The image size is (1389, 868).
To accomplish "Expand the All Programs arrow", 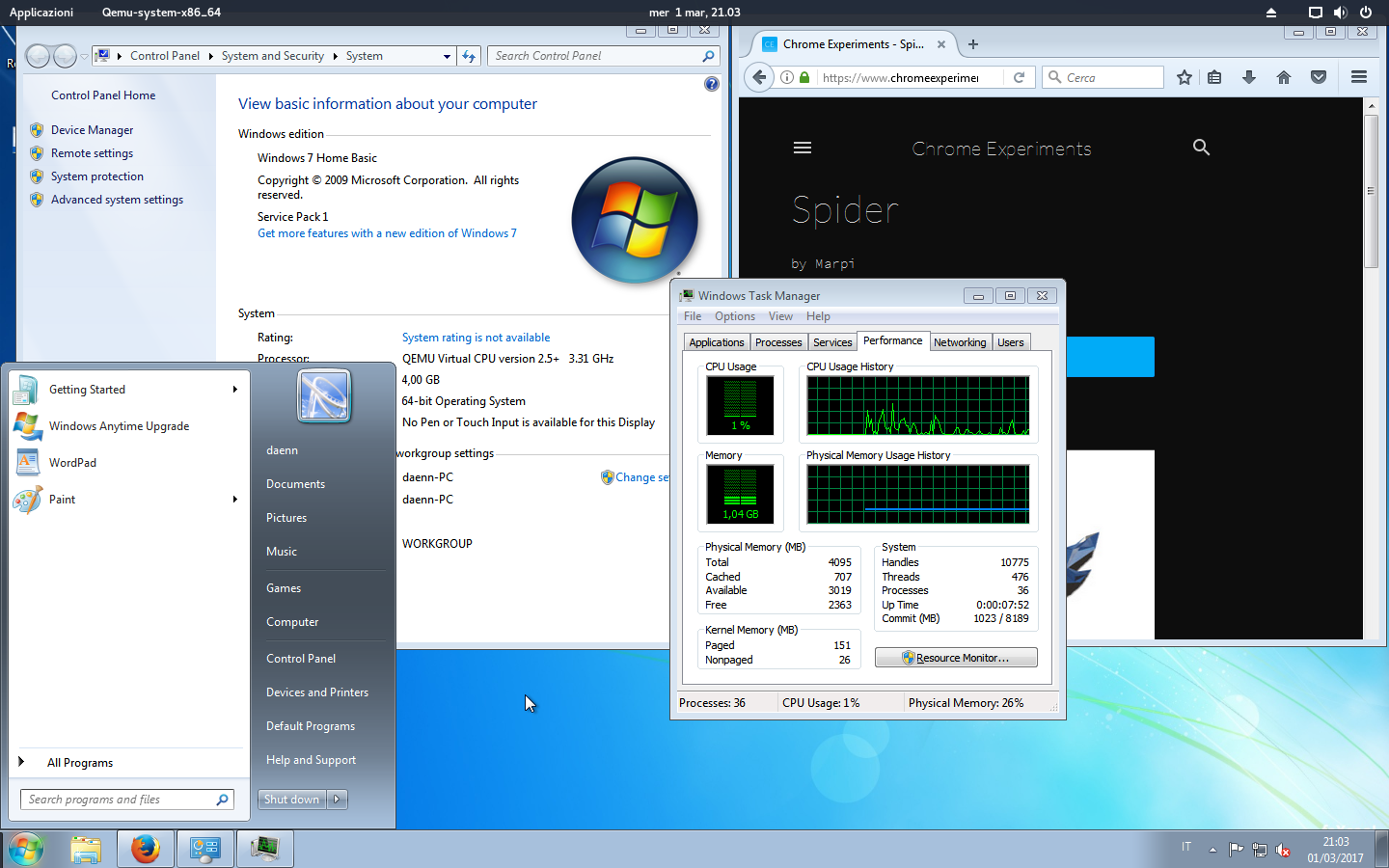I will point(21,762).
